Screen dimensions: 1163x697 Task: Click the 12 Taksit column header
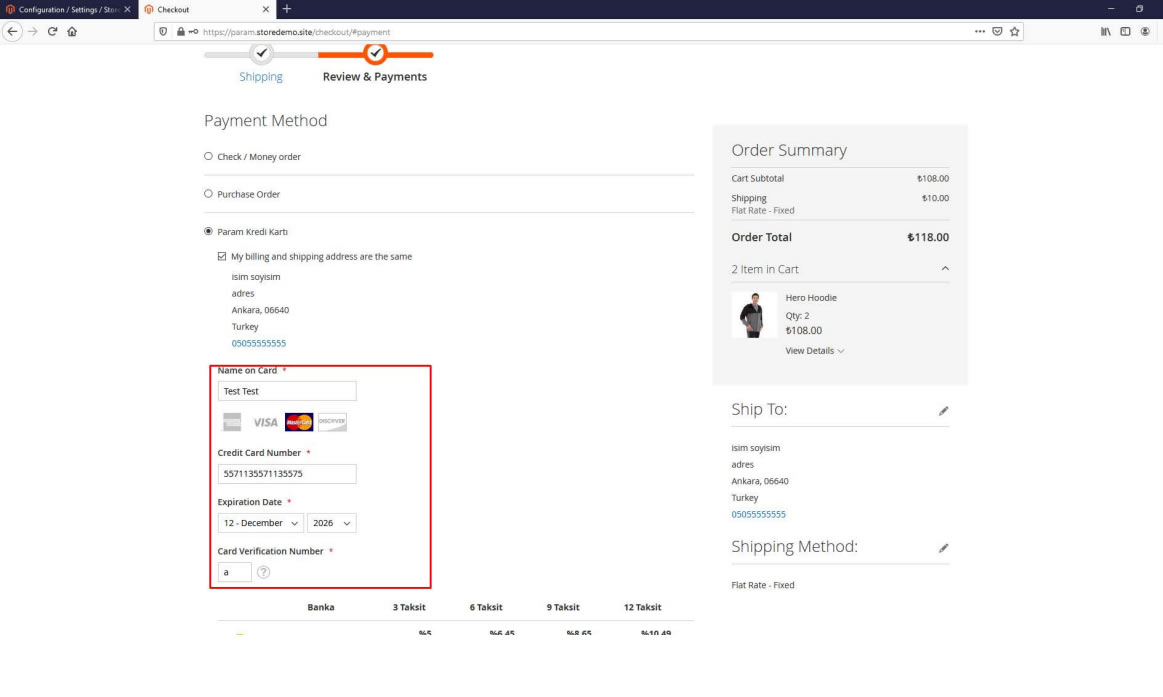[642, 607]
